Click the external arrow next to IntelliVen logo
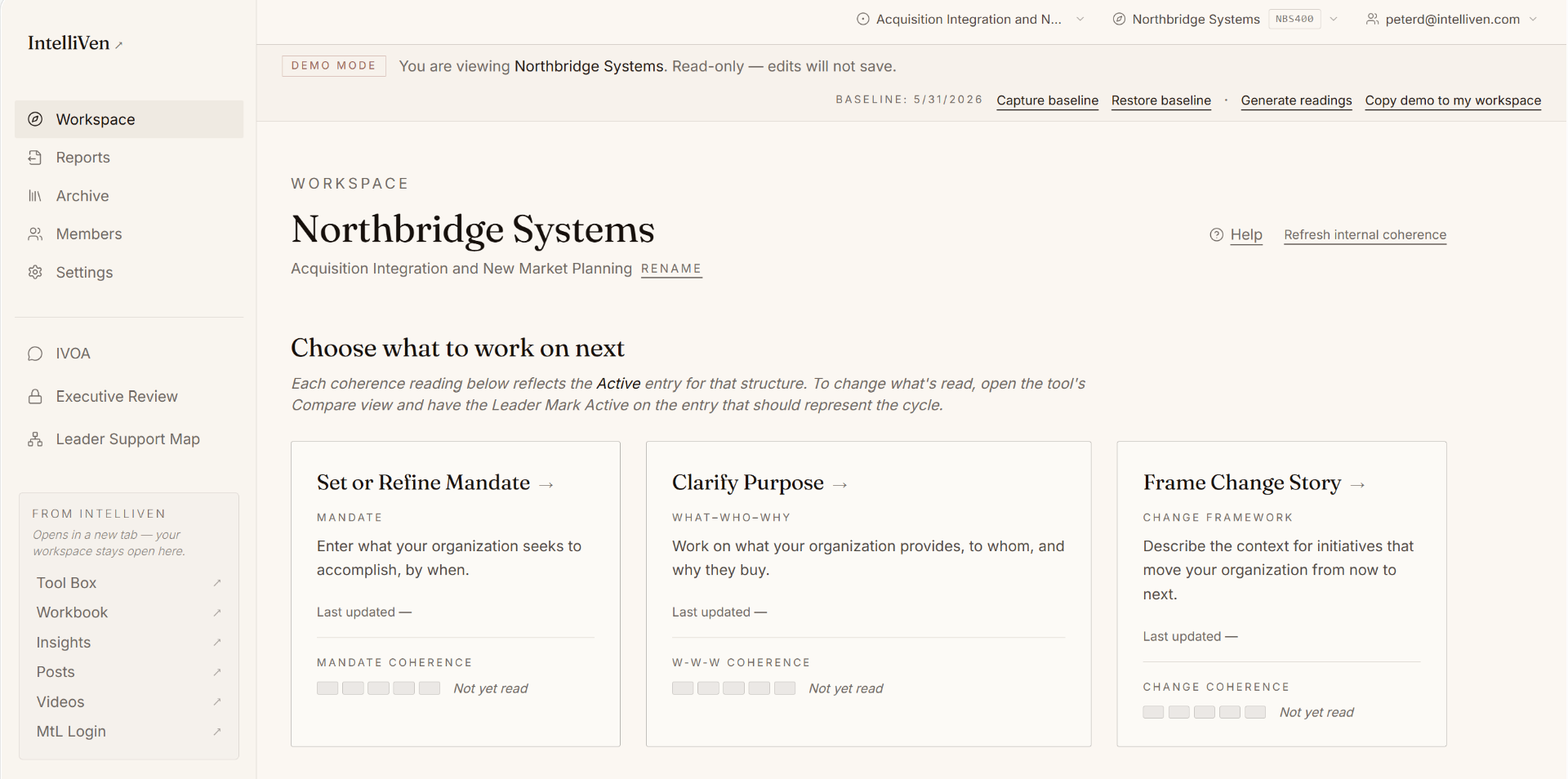1568x779 pixels. click(119, 46)
